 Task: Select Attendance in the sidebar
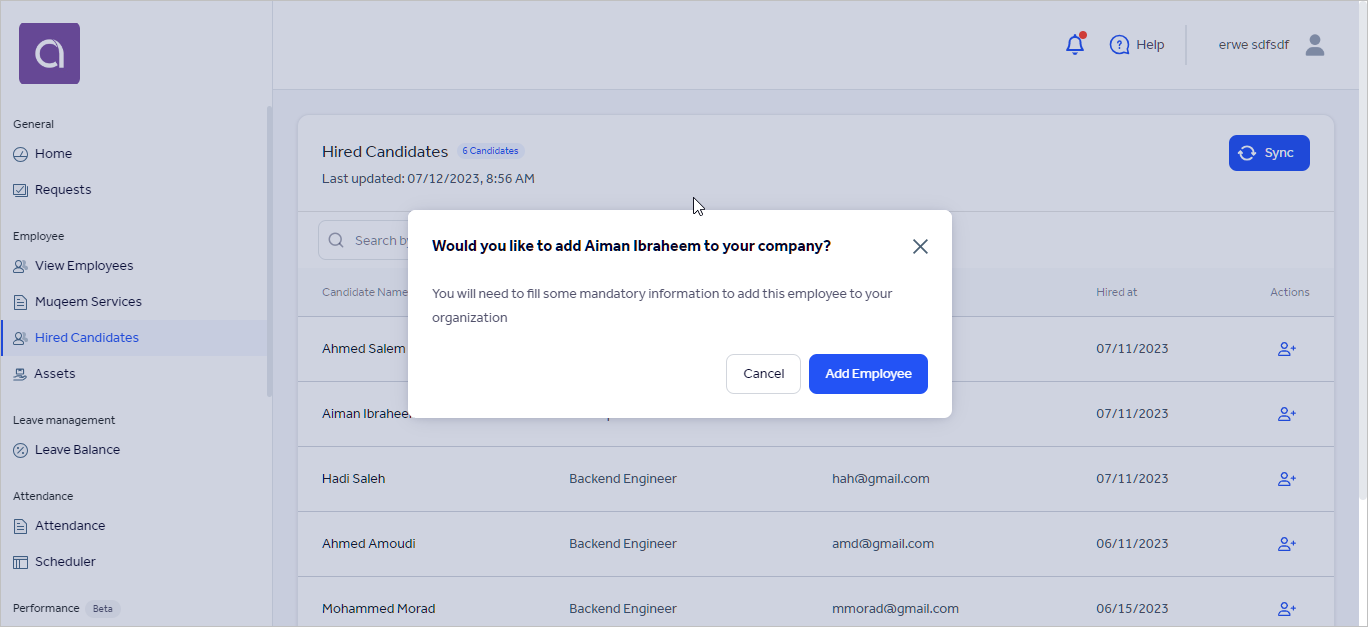pyautogui.click(x=71, y=525)
